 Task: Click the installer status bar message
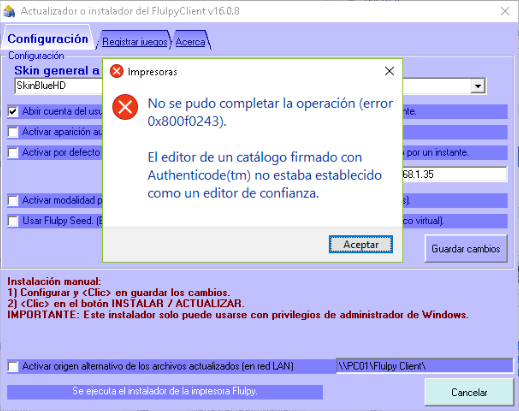(165, 391)
